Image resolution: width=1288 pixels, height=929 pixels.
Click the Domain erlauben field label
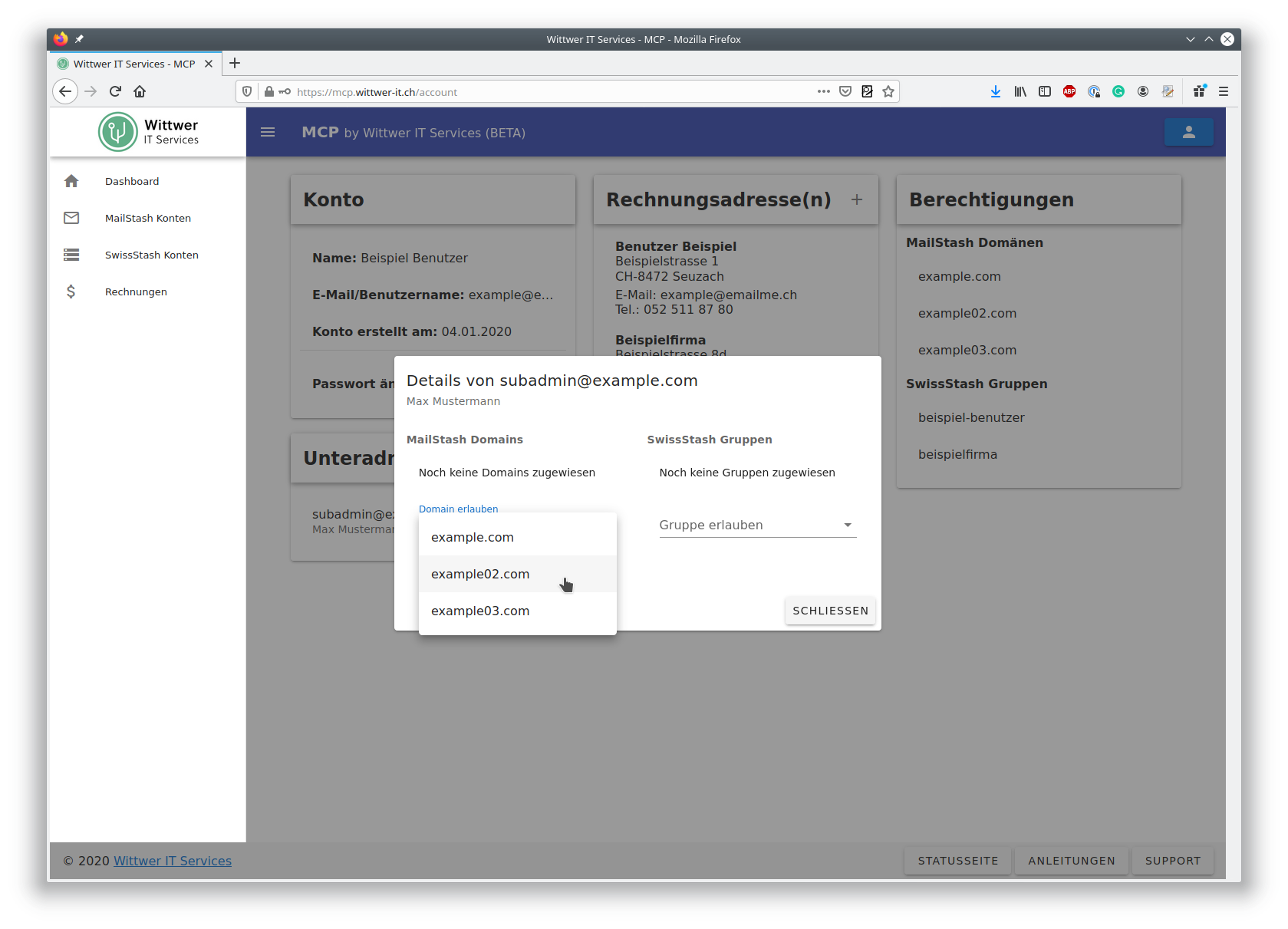(459, 509)
